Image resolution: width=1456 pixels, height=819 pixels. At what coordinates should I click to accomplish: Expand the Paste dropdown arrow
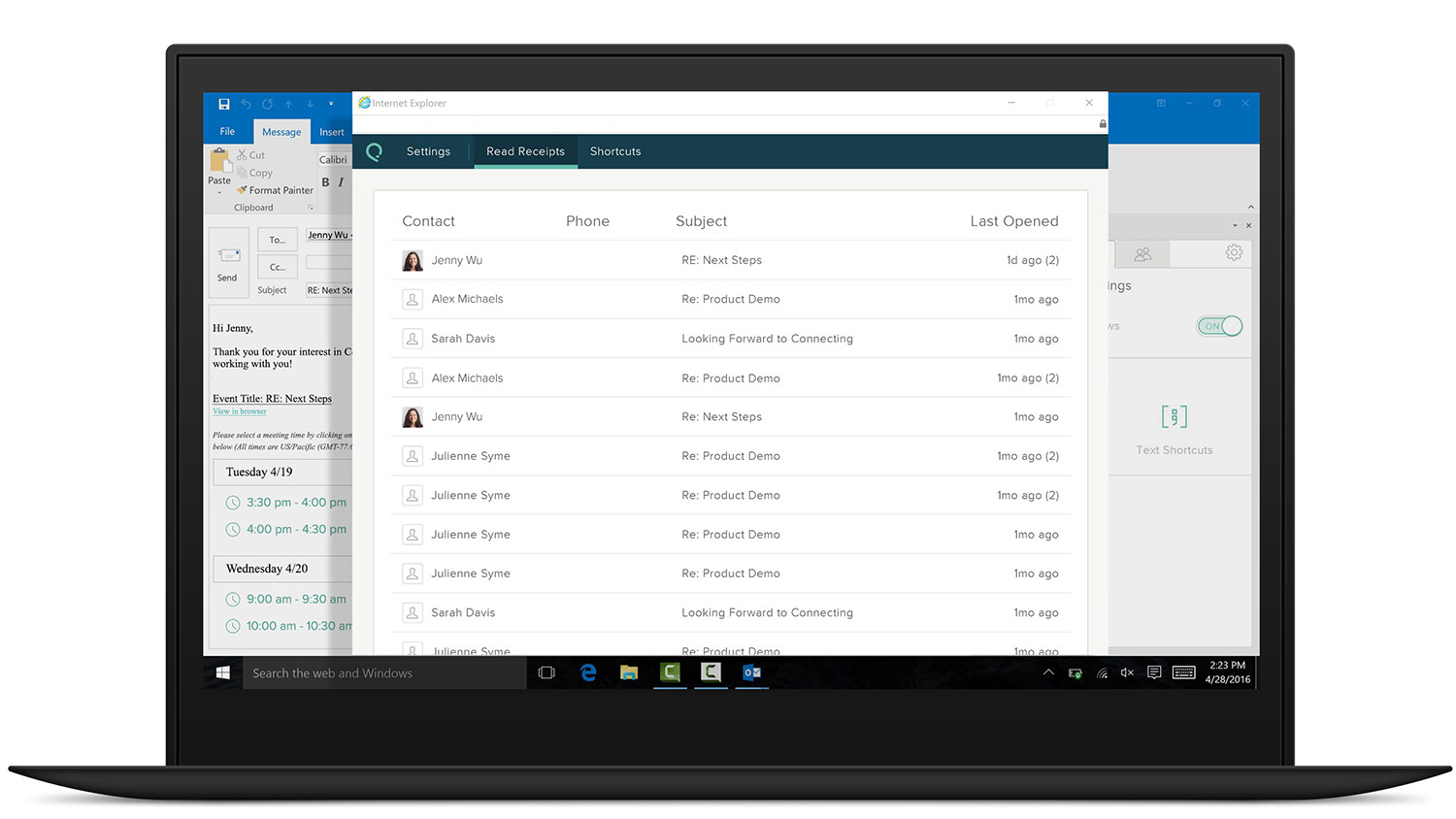point(219,192)
